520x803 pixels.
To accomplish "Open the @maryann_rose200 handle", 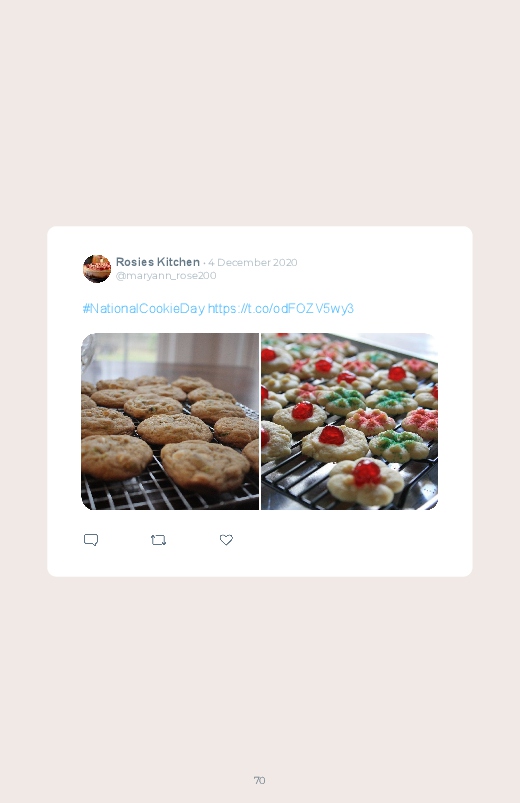I will click(x=166, y=276).
